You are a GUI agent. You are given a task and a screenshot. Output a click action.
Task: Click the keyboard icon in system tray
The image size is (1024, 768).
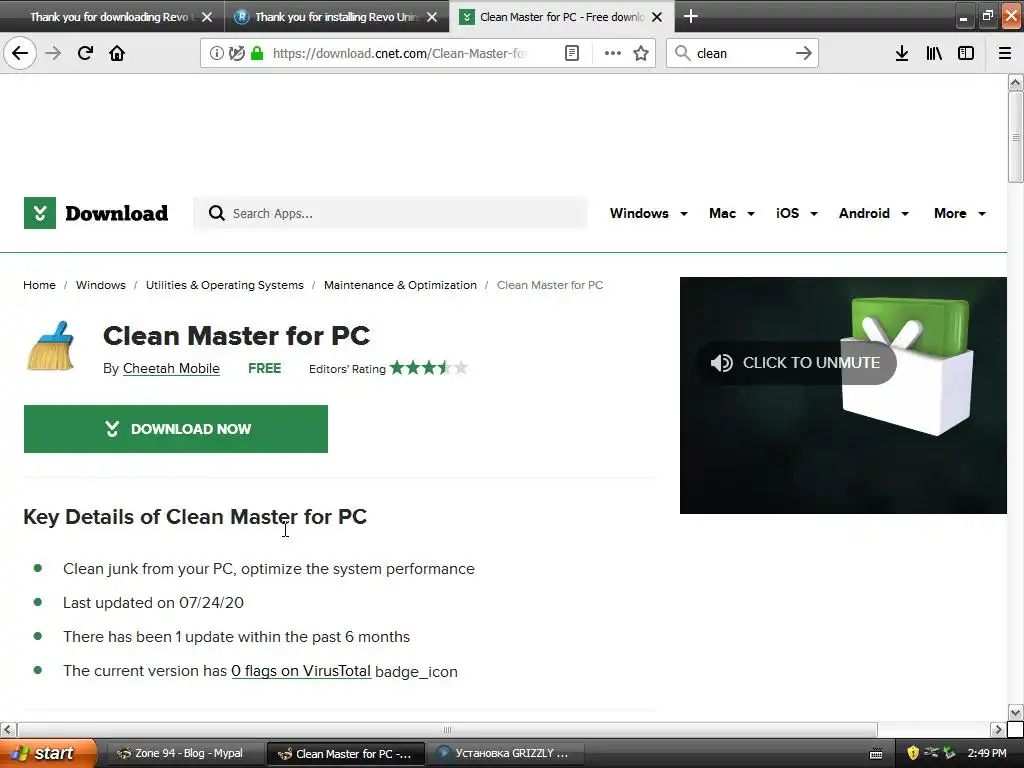pos(876,754)
